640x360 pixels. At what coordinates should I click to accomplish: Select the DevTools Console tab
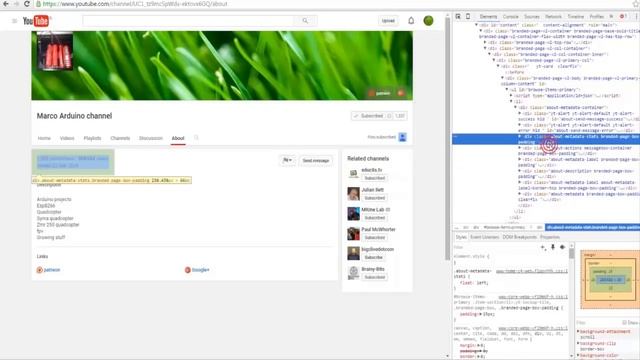(510, 16)
